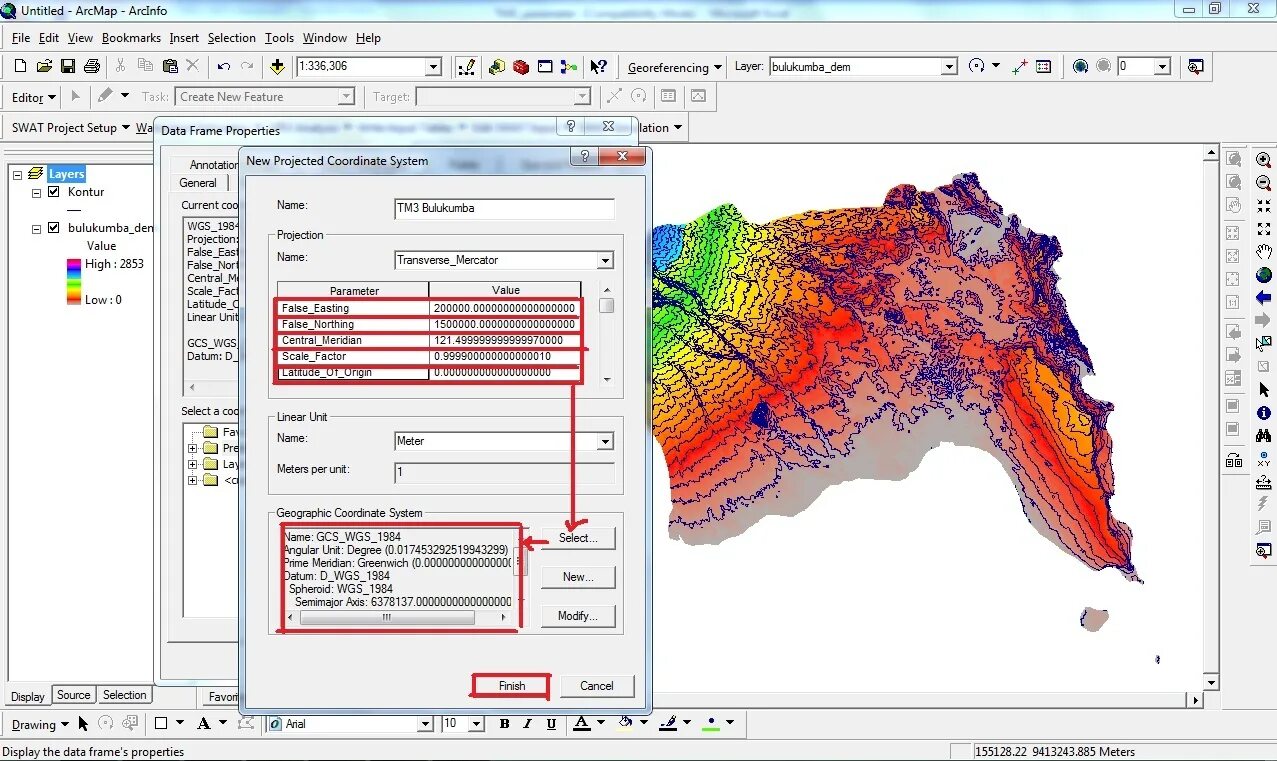
Task: Select the black arrow Select Elements tool
Action: (x=1263, y=390)
